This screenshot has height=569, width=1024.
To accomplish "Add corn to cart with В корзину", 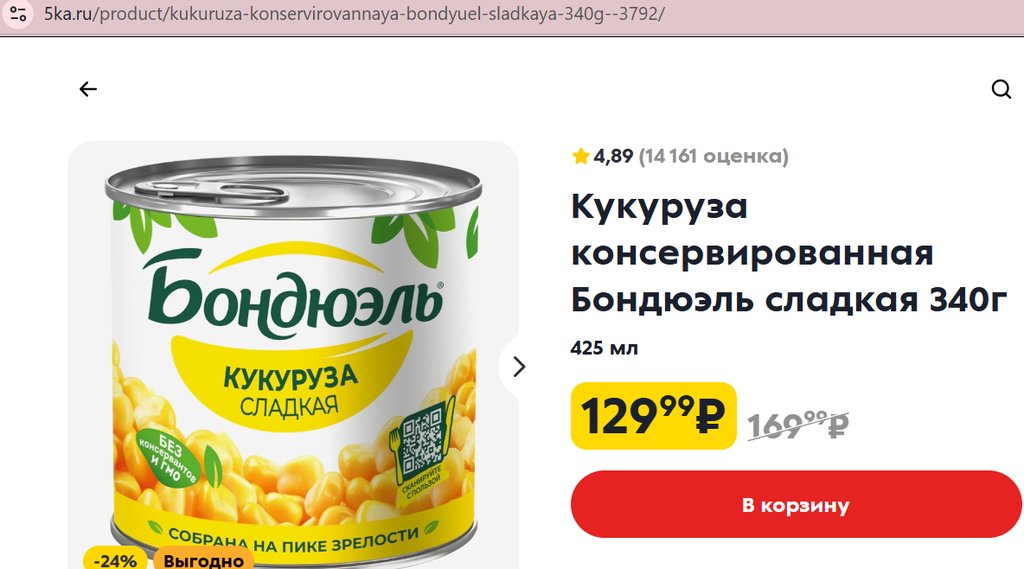I will [796, 504].
